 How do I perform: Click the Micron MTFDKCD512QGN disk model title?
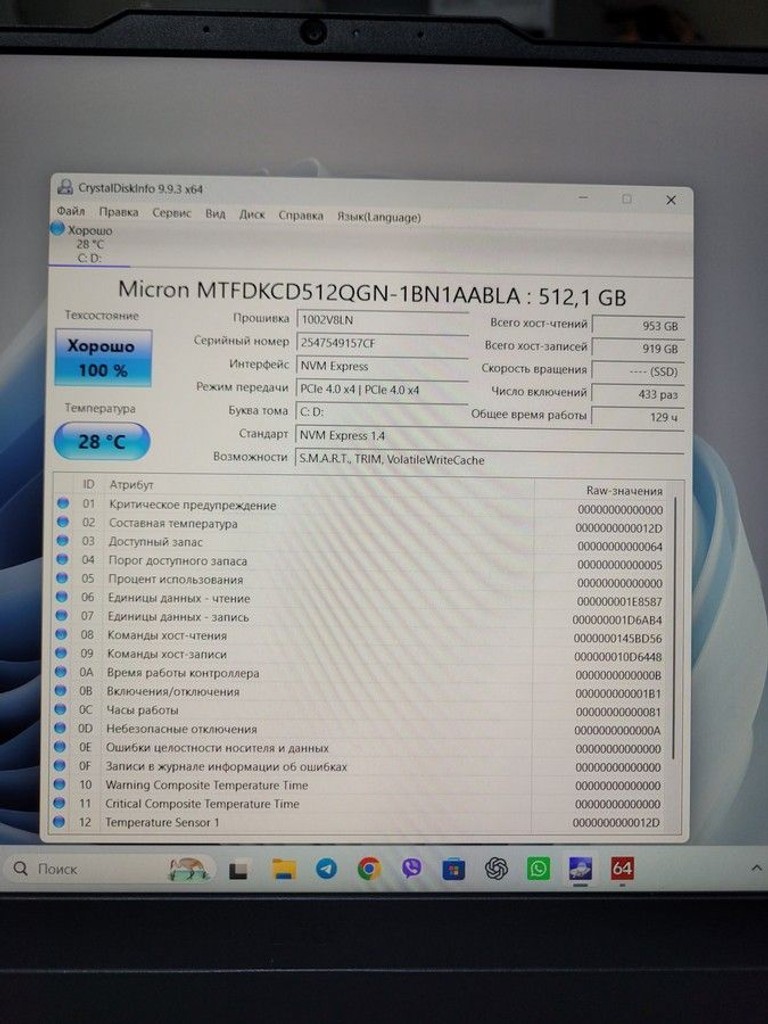click(x=372, y=293)
